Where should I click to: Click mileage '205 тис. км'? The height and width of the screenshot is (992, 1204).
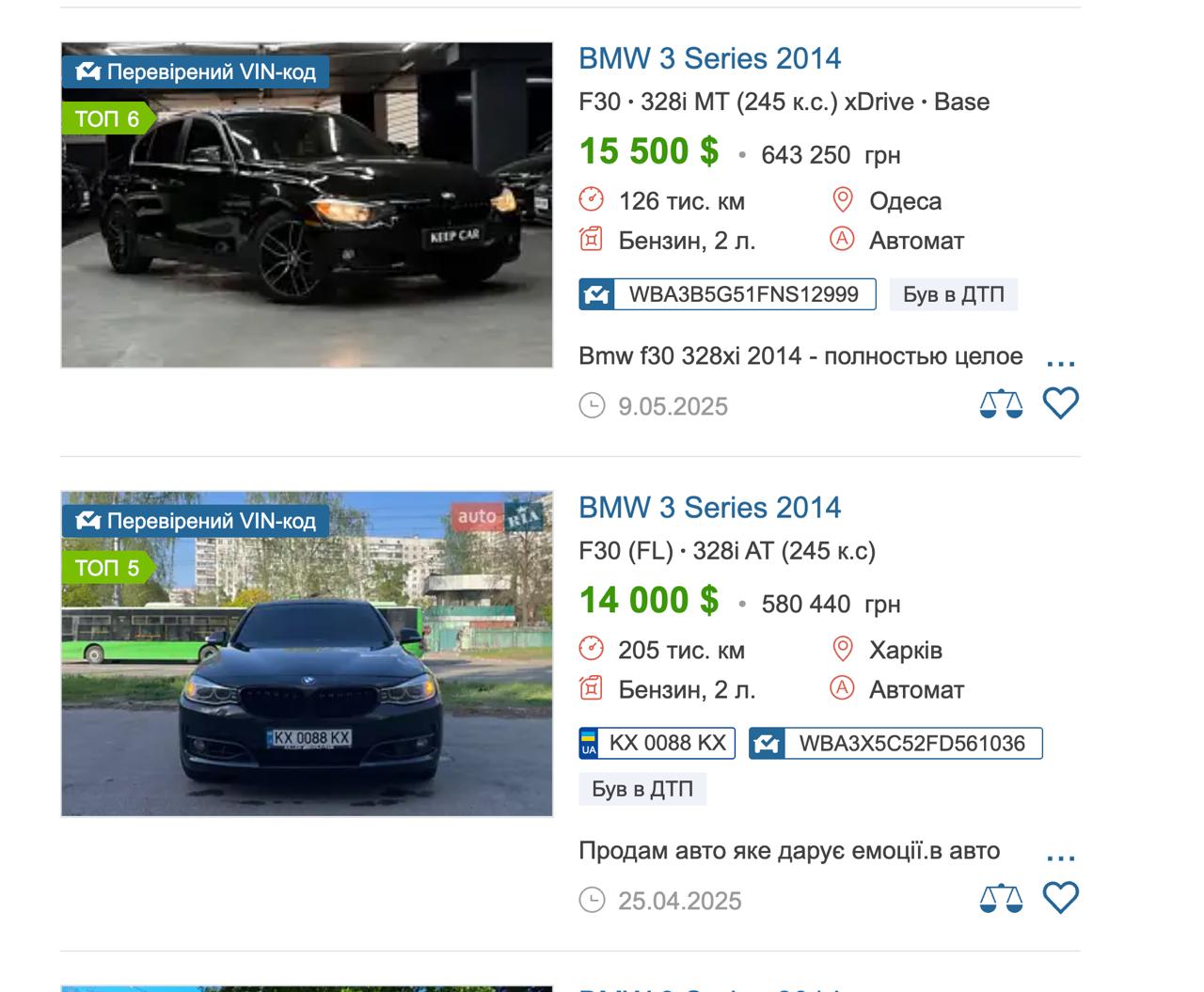tap(681, 651)
